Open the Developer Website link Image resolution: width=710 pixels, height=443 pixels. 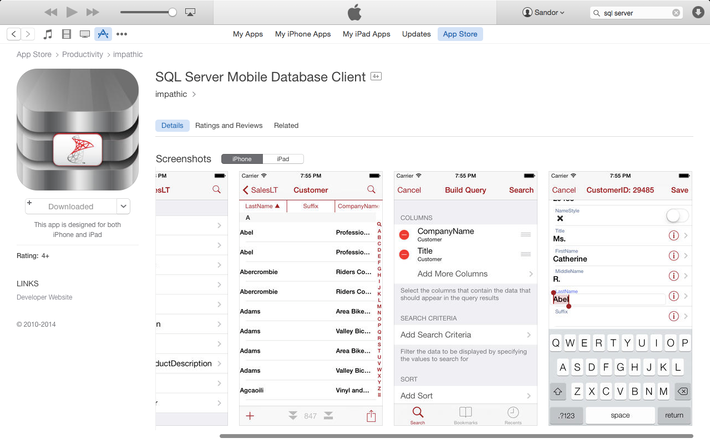(x=44, y=297)
